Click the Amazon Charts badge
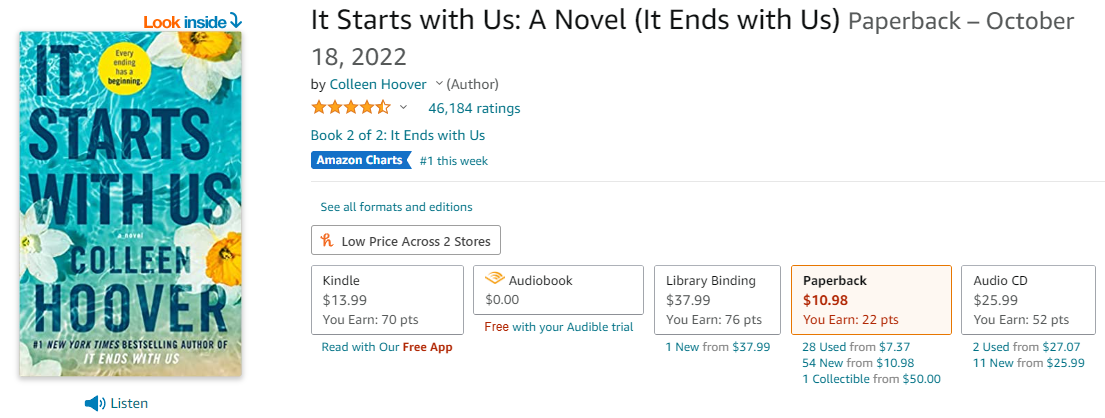The image size is (1105, 418). pos(360,160)
